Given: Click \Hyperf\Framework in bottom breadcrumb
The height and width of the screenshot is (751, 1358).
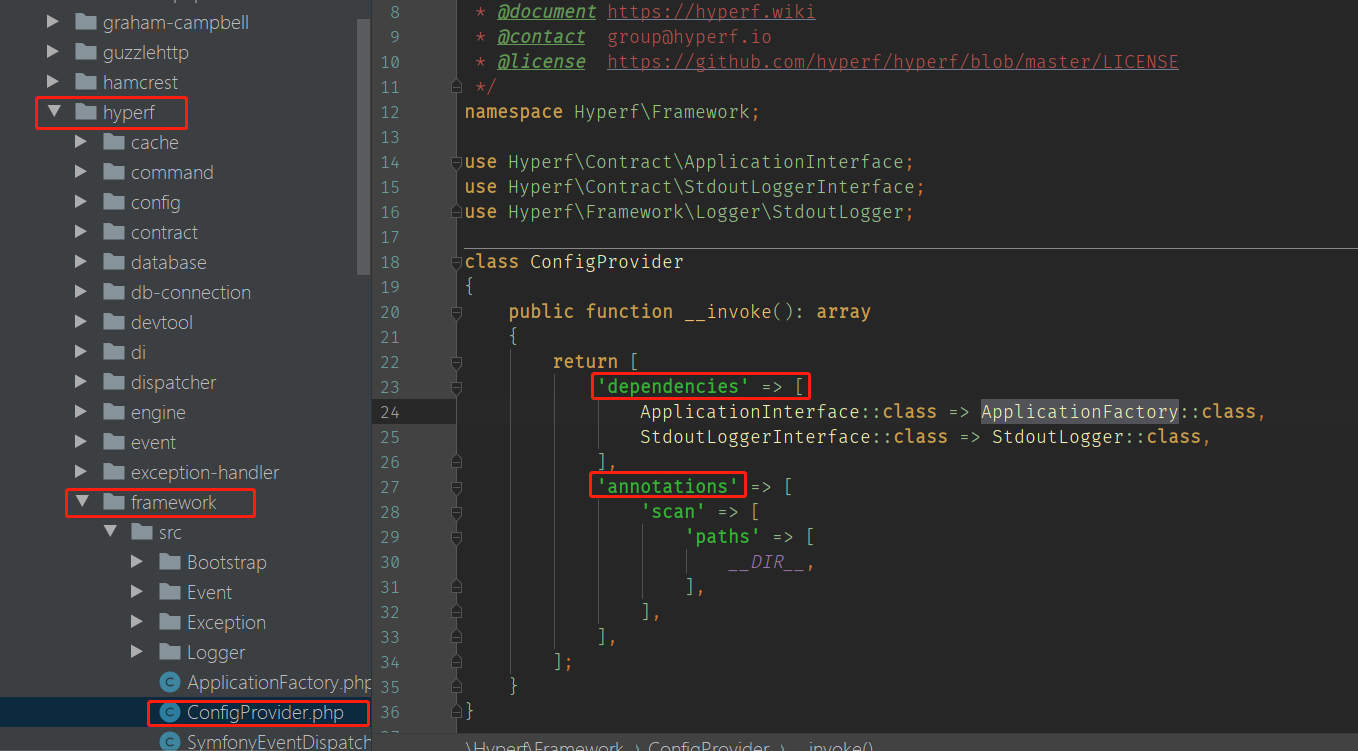Looking at the screenshot, I should point(544,745).
